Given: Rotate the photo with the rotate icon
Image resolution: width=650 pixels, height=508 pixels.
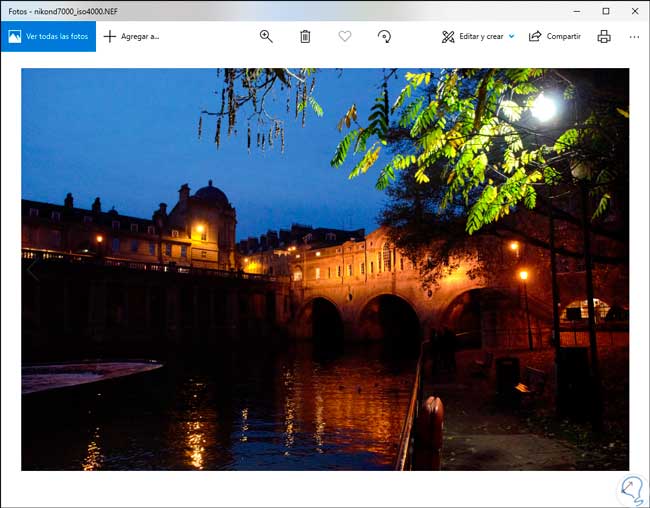Looking at the screenshot, I should click(x=384, y=36).
